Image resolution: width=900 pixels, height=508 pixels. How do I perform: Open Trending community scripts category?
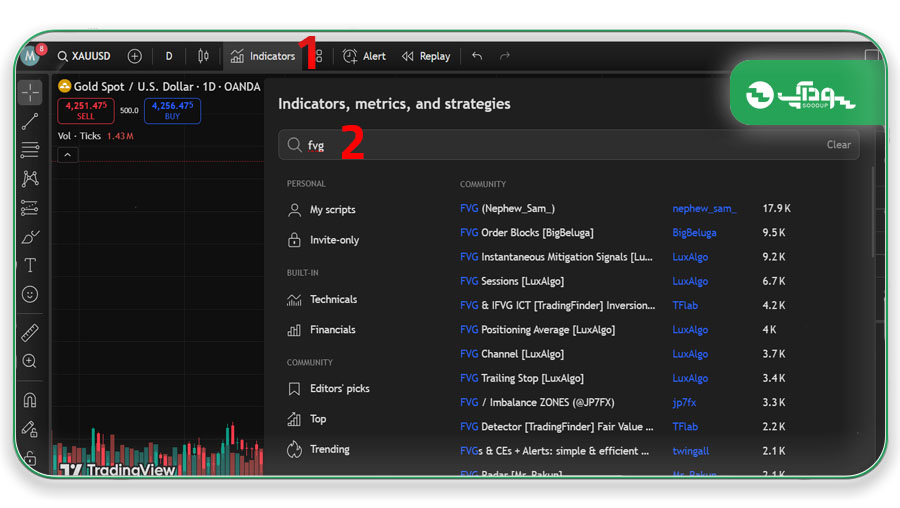[319, 449]
